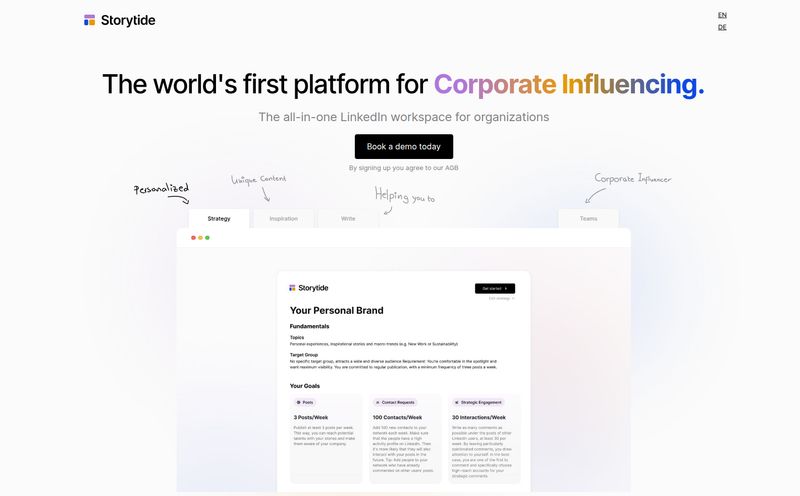Open the Teams tab
The height and width of the screenshot is (496, 800).
pyautogui.click(x=588, y=218)
